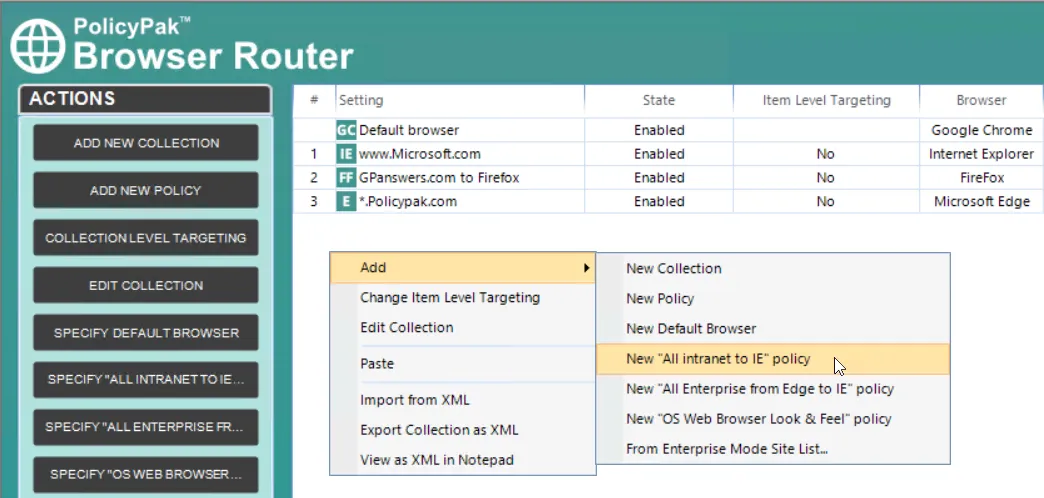This screenshot has height=498, width=1044.
Task: Click row number 1 cell
Action: [x=314, y=154]
